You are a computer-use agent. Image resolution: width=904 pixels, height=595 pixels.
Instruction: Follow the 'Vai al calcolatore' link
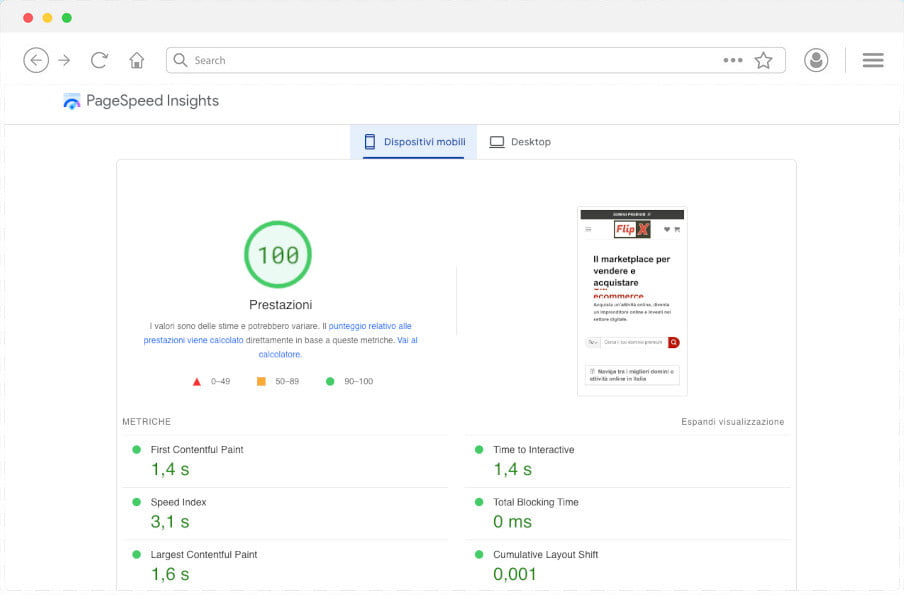click(x=407, y=340)
